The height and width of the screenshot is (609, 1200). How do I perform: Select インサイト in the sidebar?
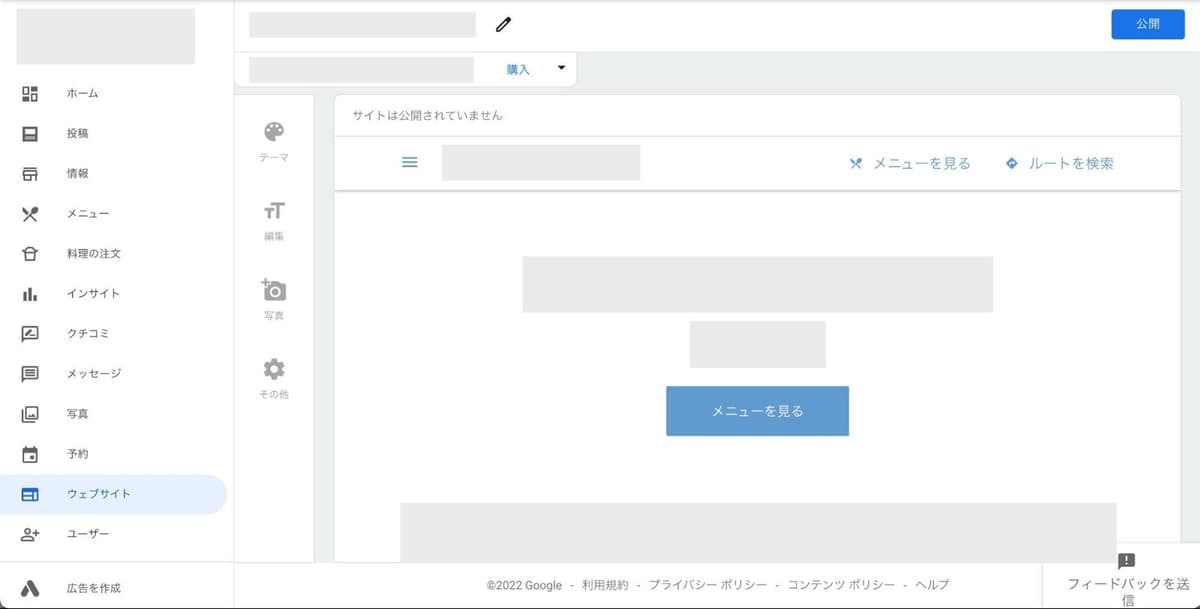coord(93,294)
